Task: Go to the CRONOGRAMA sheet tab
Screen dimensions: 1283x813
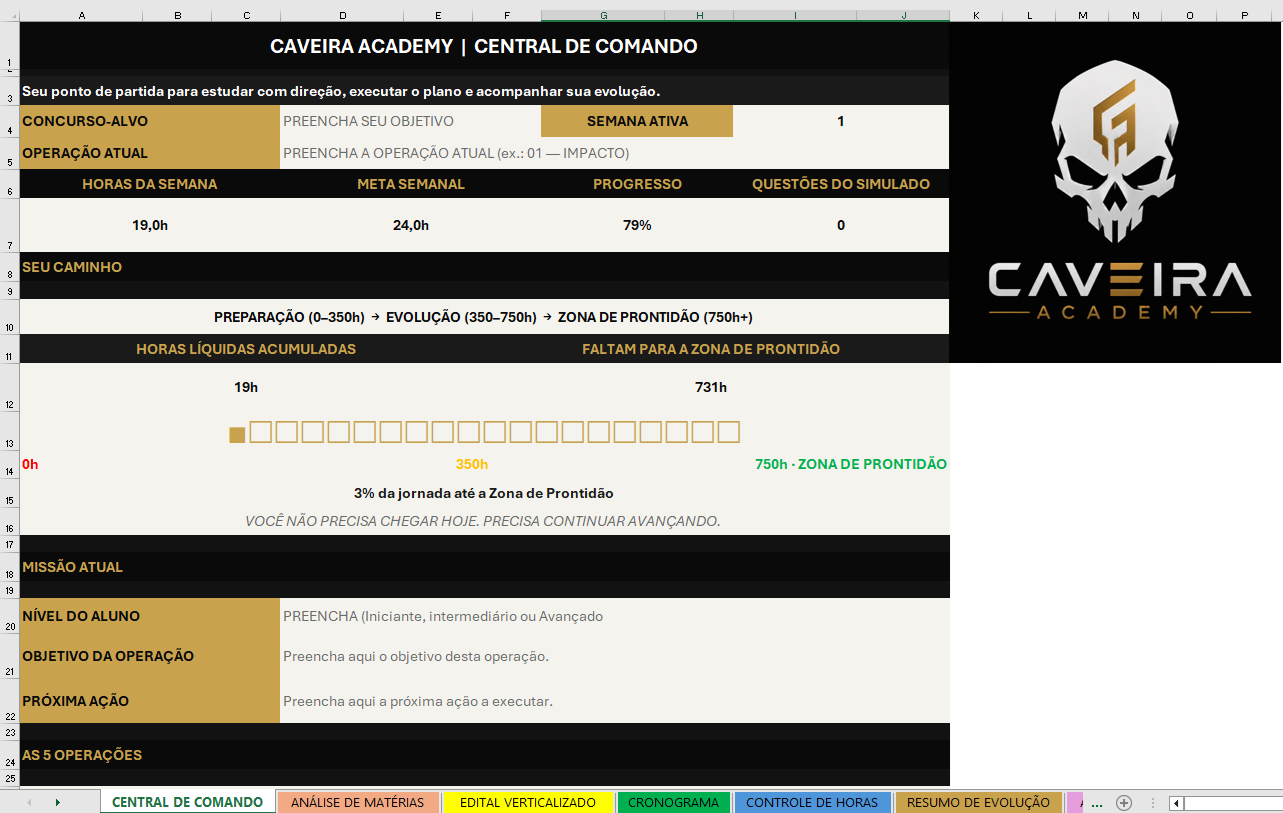Action: coord(673,802)
